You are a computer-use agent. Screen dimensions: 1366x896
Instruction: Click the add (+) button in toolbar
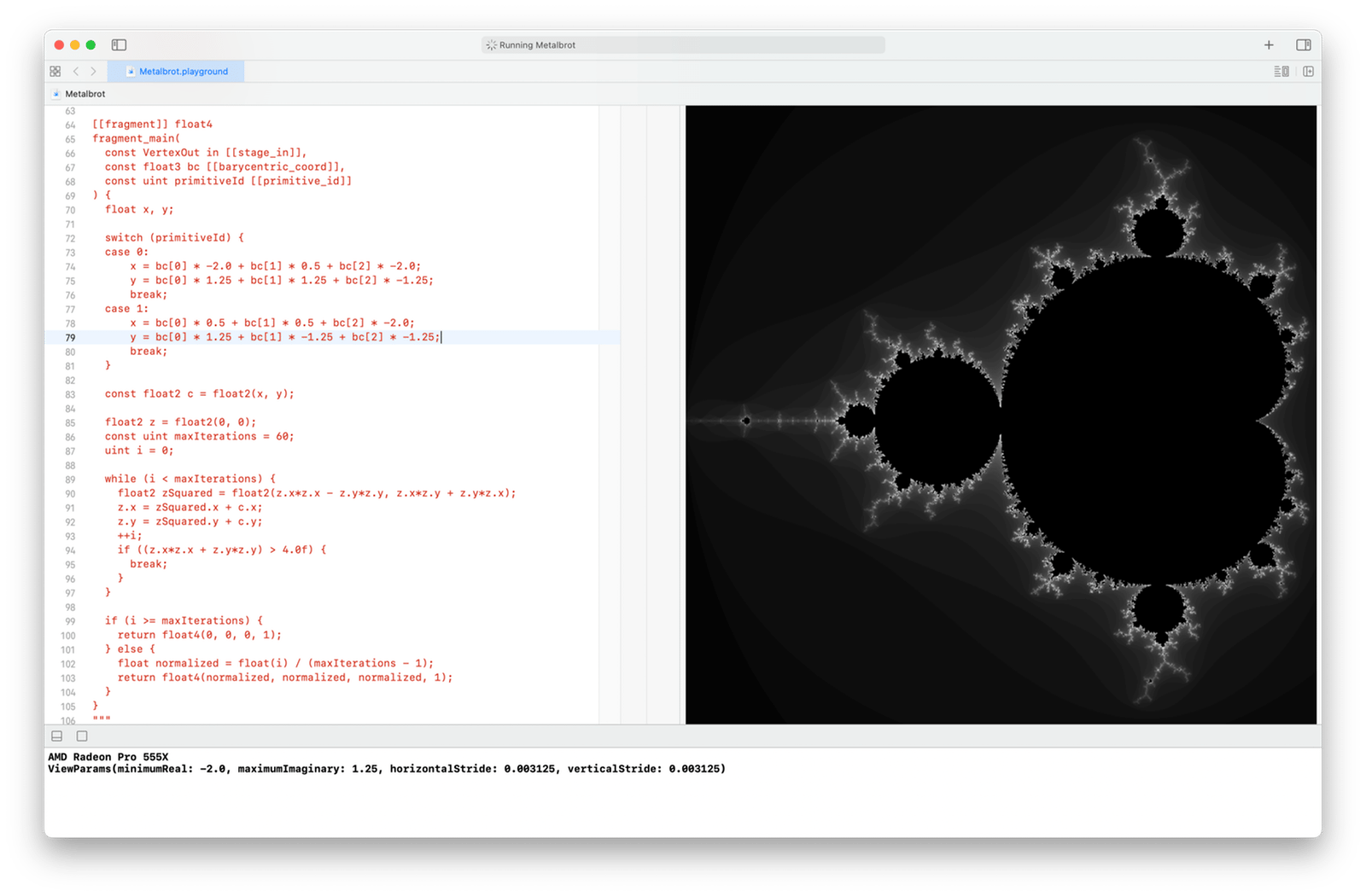pos(1269,44)
